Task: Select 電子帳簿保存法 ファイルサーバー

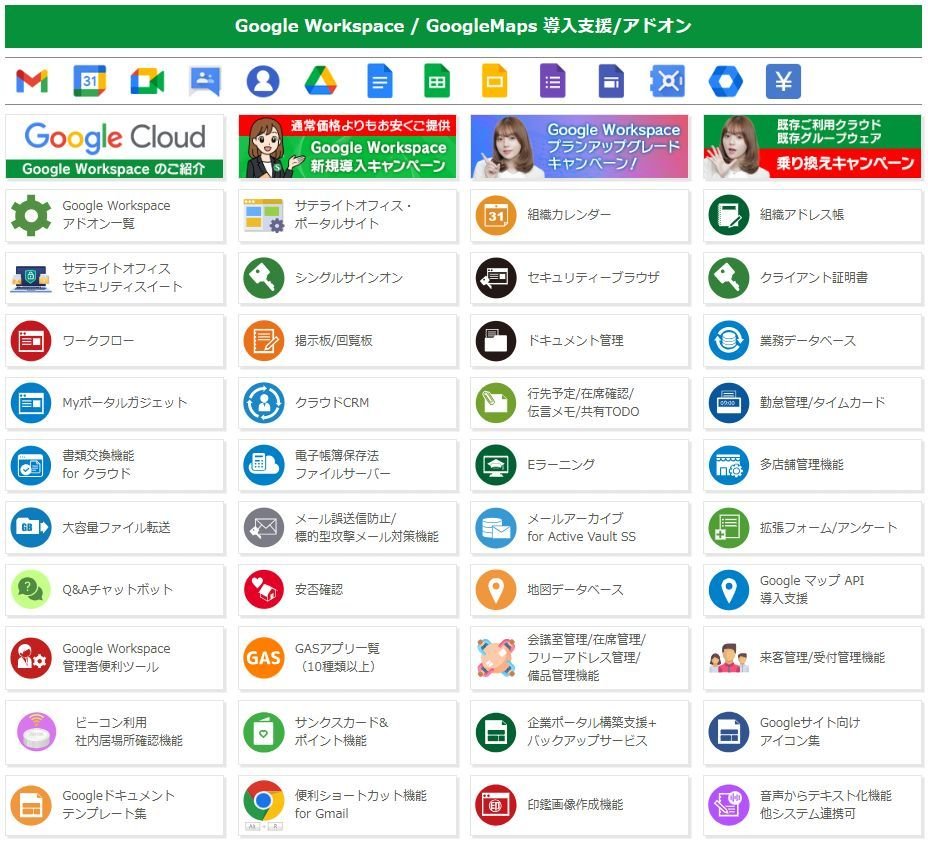Action: coord(347,465)
